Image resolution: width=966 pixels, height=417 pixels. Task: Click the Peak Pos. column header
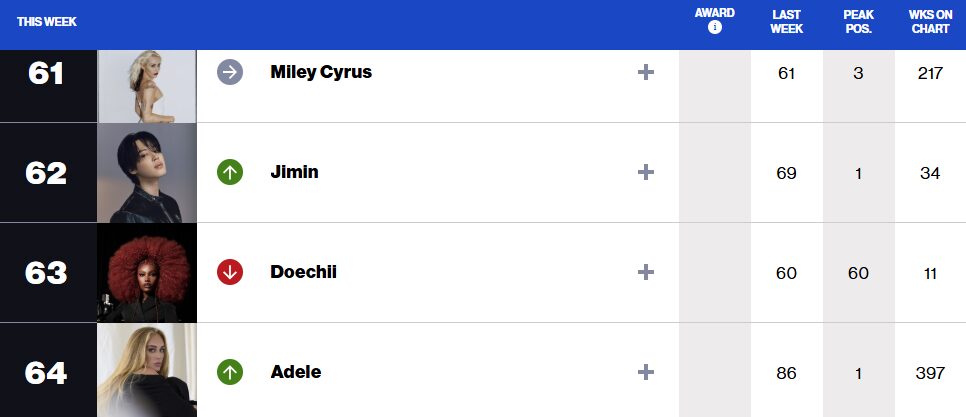pos(858,21)
